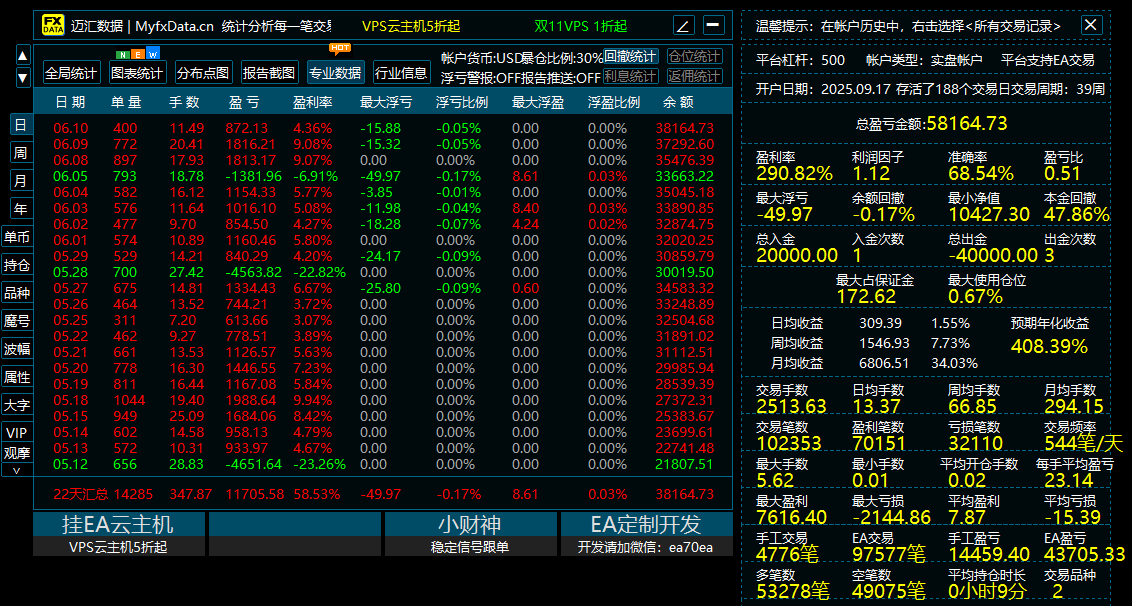Click the 22天汇总 summary label
1132x606 pixels.
(x=81, y=495)
